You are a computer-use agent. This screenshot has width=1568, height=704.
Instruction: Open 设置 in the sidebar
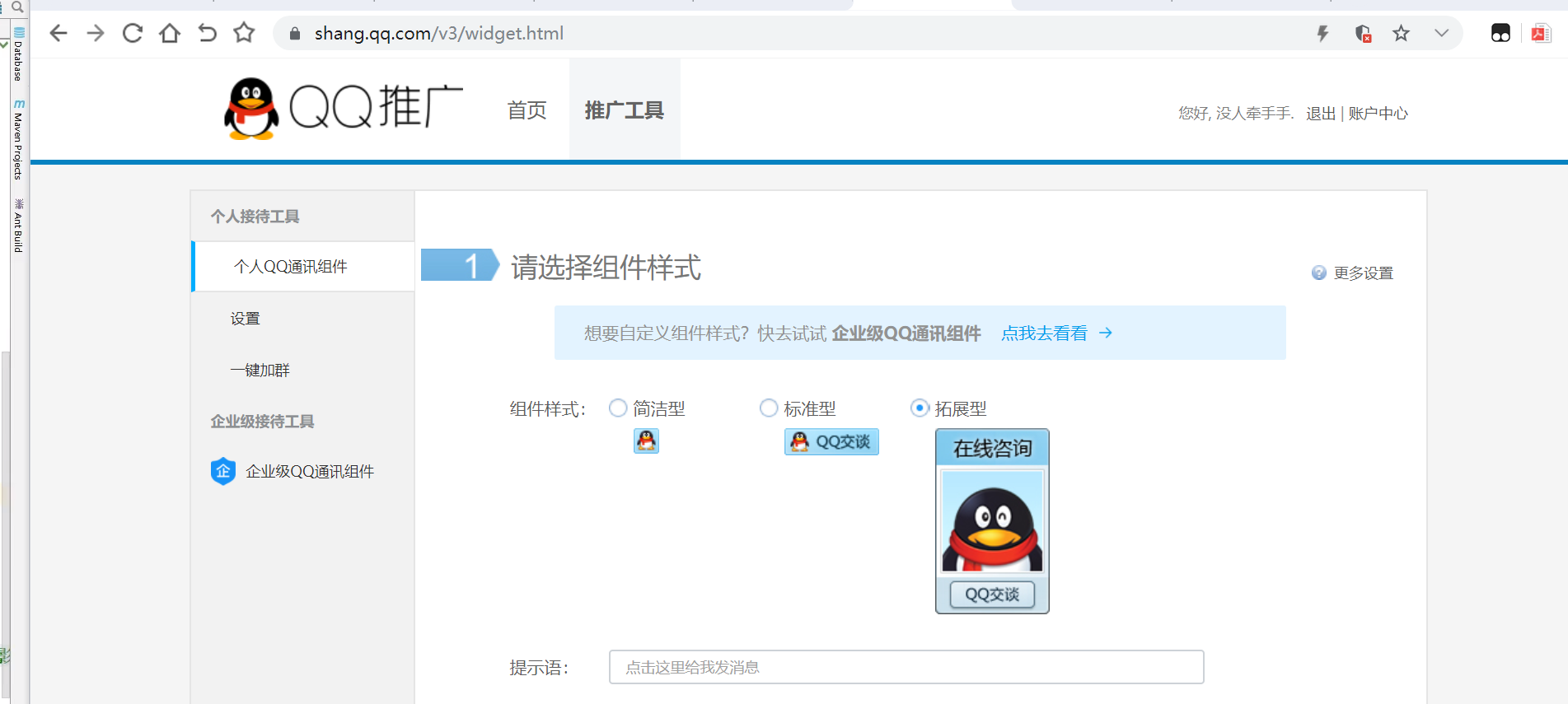click(246, 319)
